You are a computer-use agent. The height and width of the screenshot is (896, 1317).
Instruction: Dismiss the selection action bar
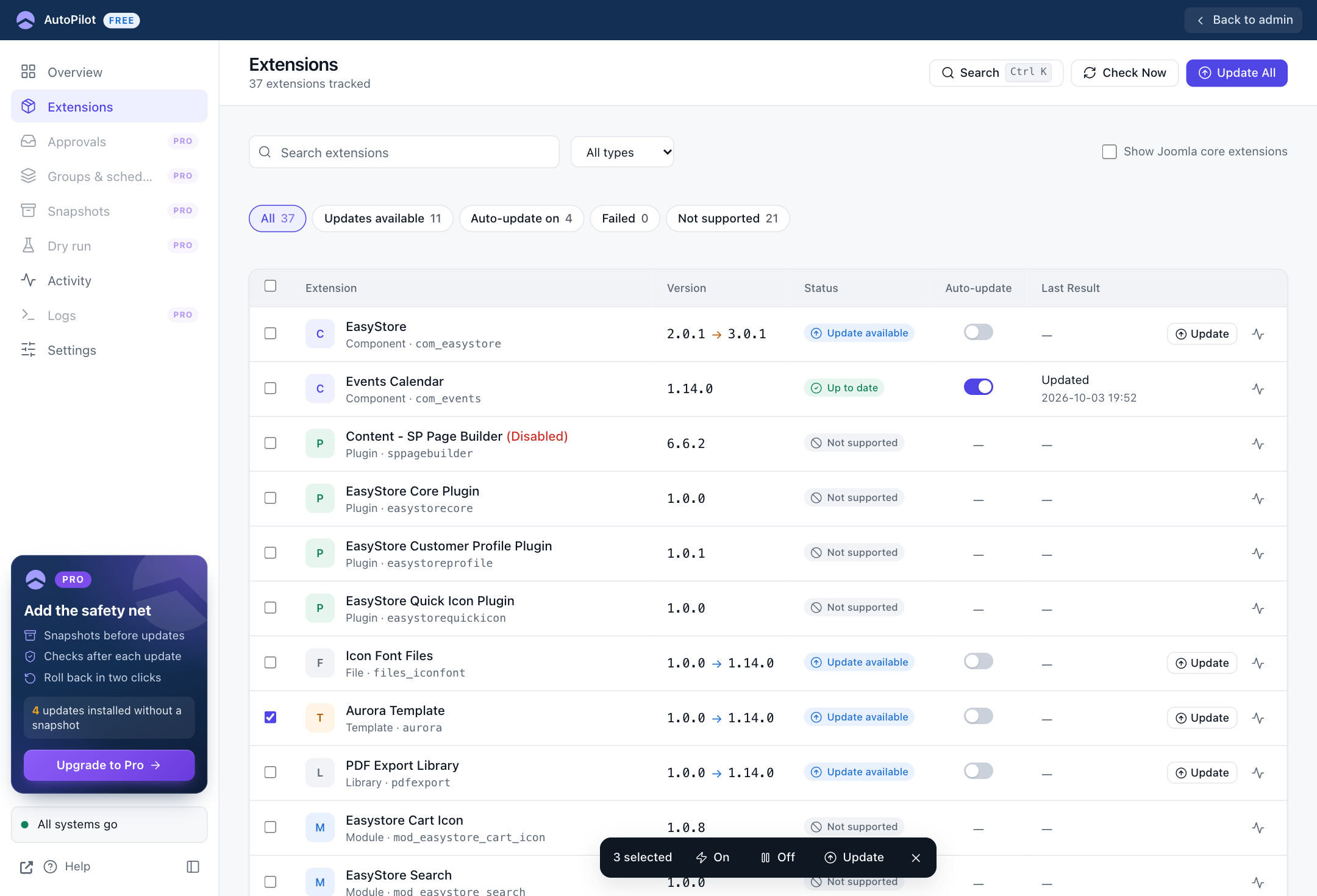[916, 858]
